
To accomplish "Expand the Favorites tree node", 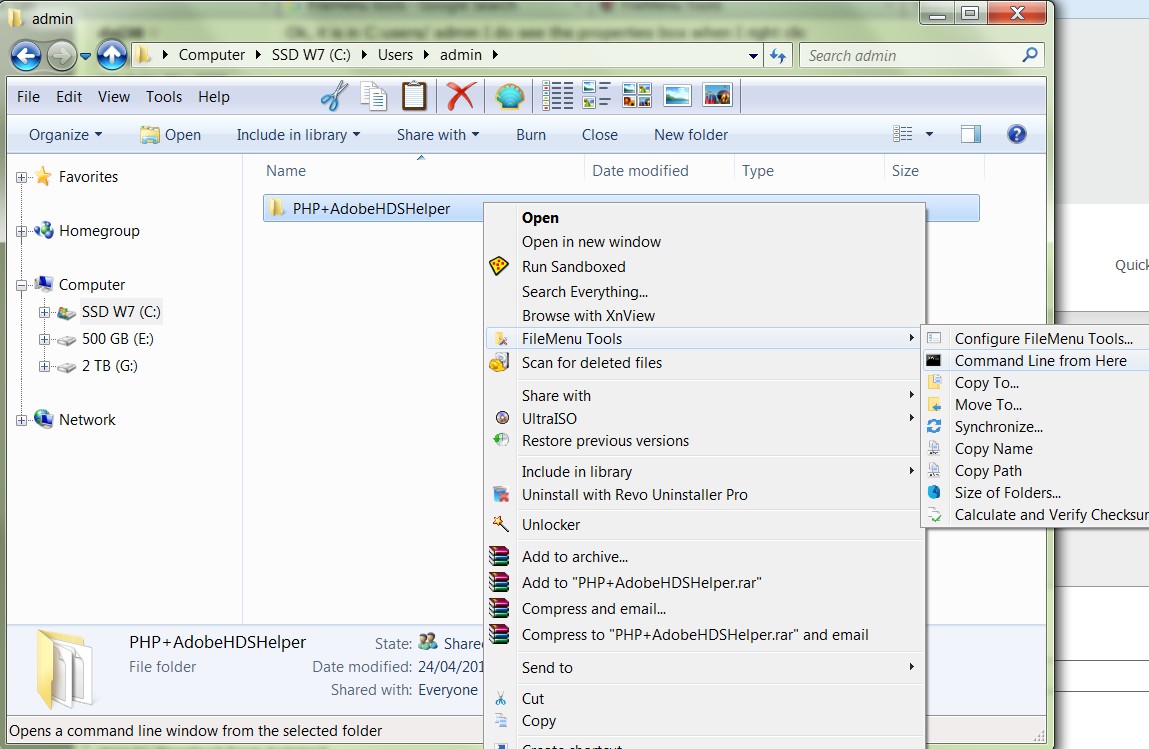I will click(21, 177).
